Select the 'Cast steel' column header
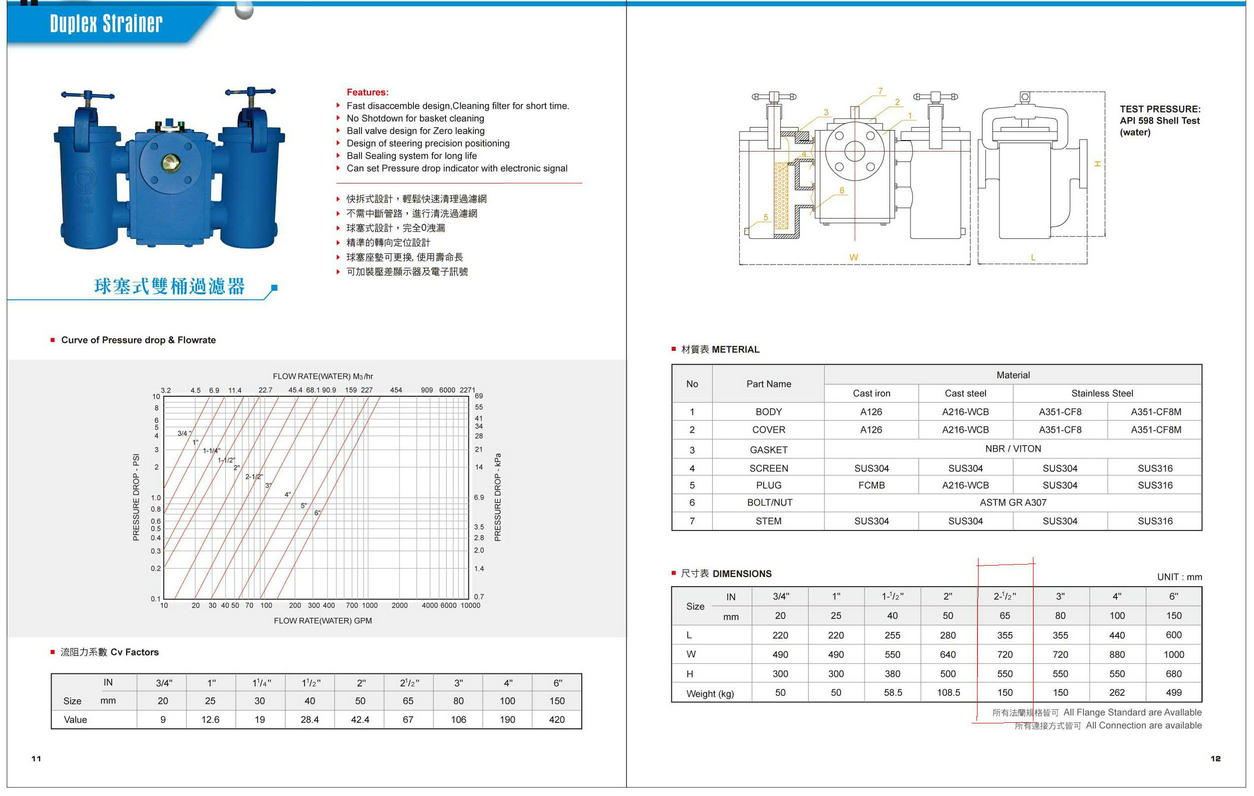 (965, 394)
